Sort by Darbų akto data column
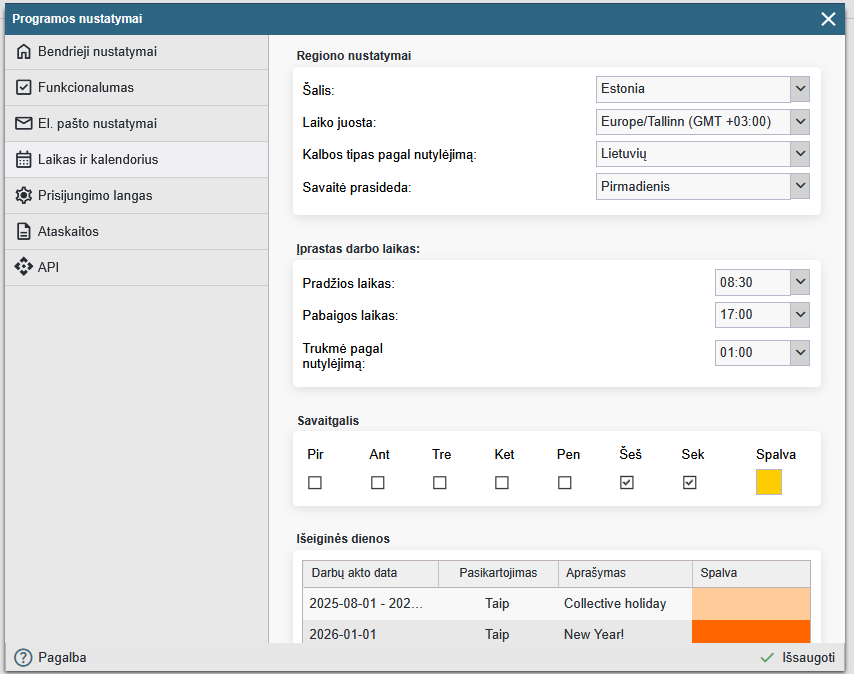 pos(370,573)
